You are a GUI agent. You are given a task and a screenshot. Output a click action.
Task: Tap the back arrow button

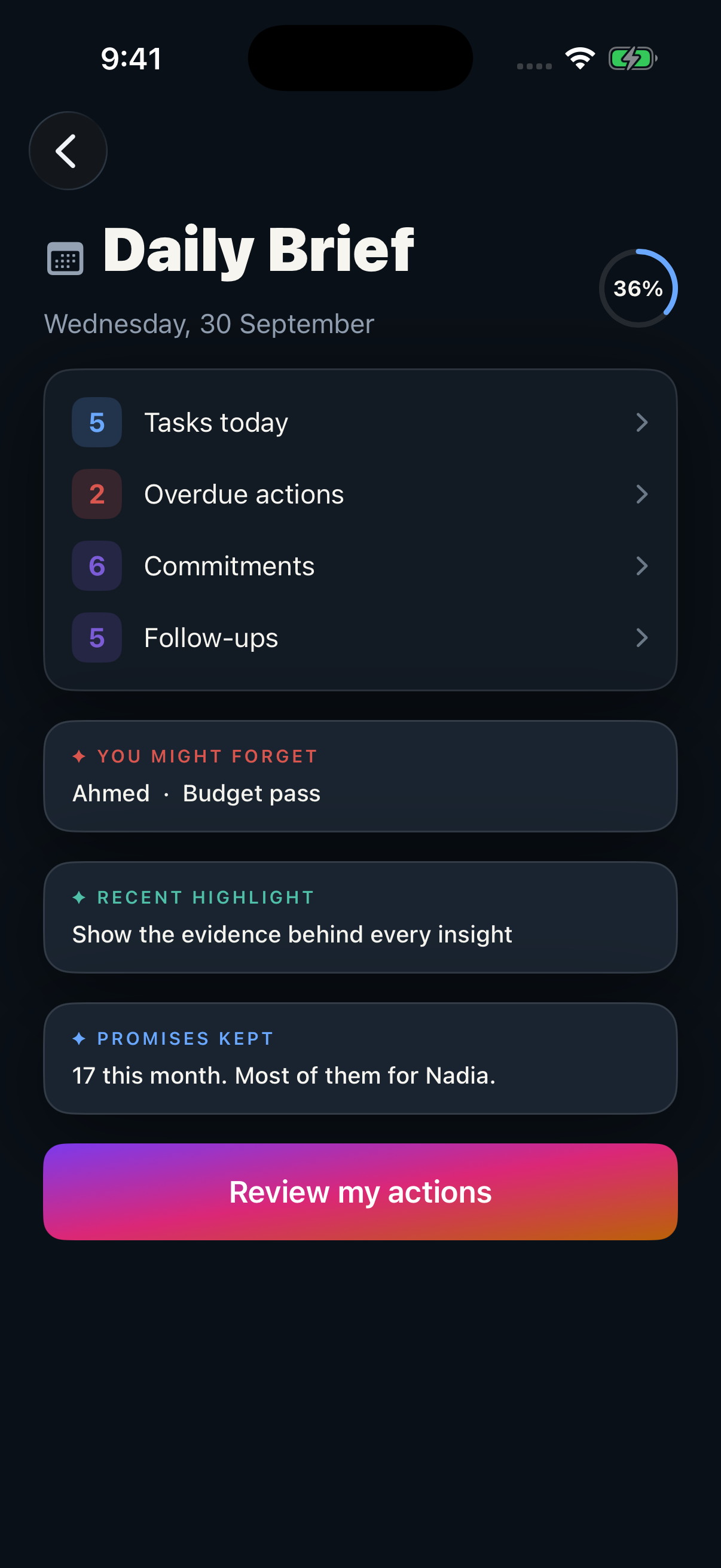(68, 150)
